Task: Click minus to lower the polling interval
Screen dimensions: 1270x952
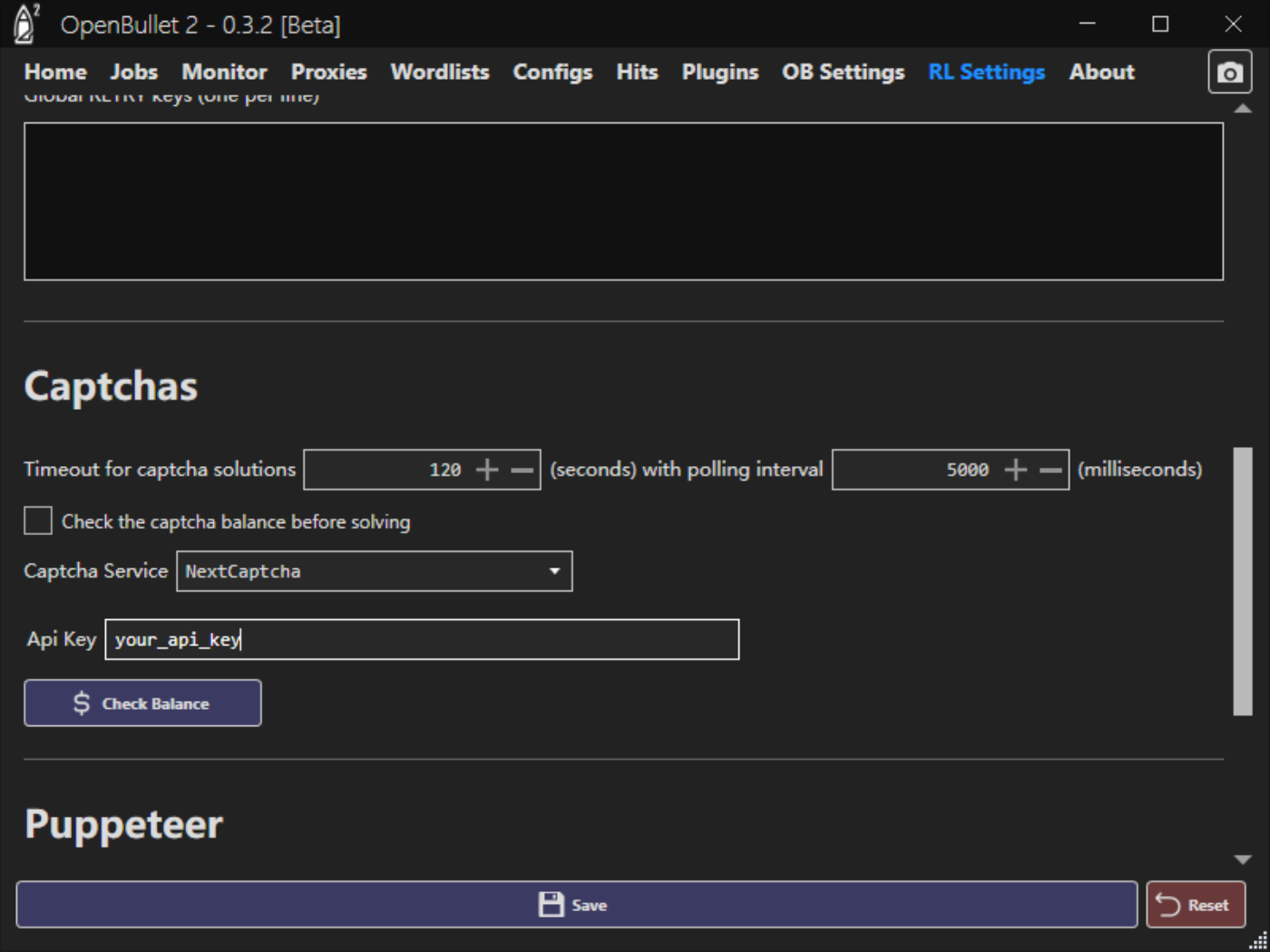Action: click(x=1050, y=469)
